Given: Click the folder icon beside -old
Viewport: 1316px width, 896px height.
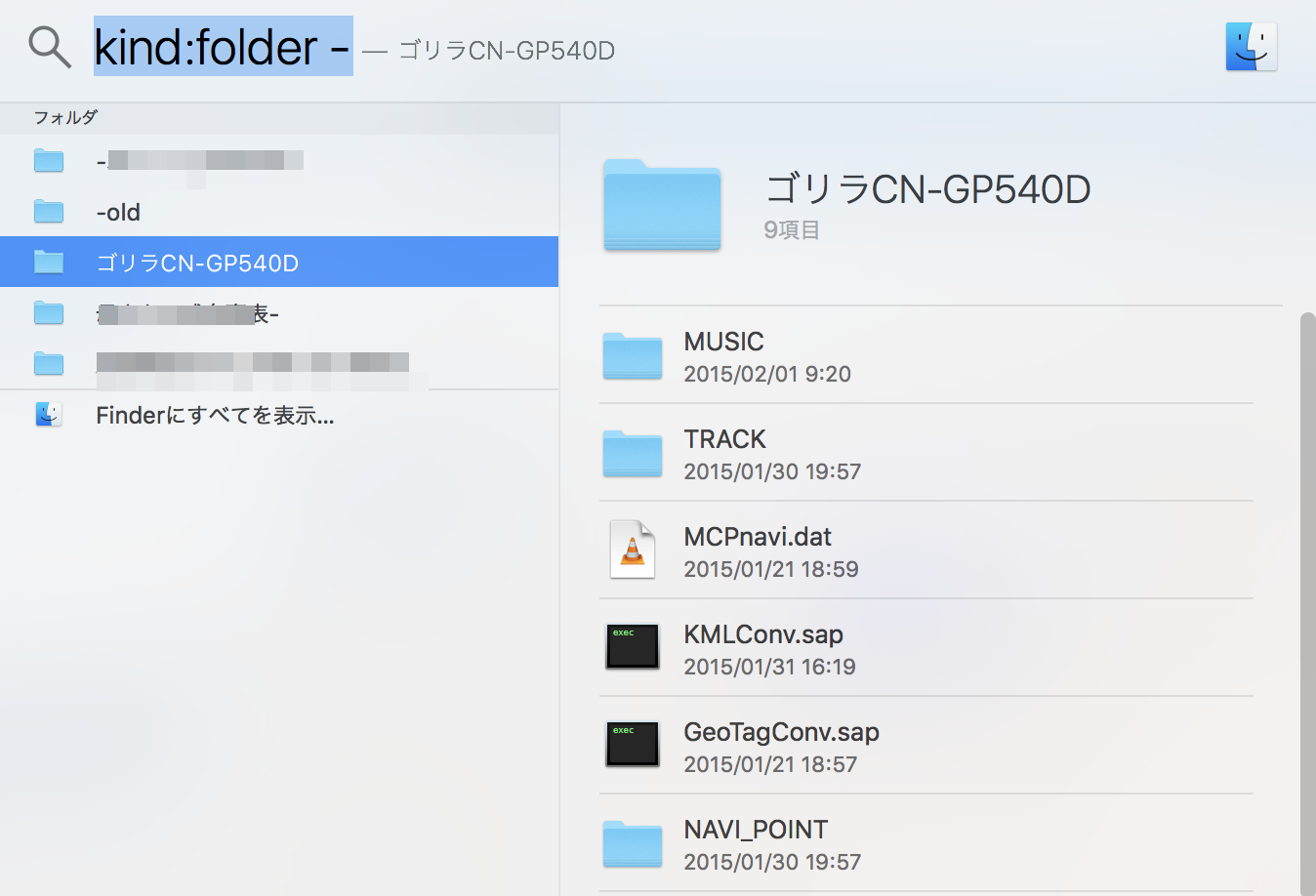Looking at the screenshot, I should (49, 212).
